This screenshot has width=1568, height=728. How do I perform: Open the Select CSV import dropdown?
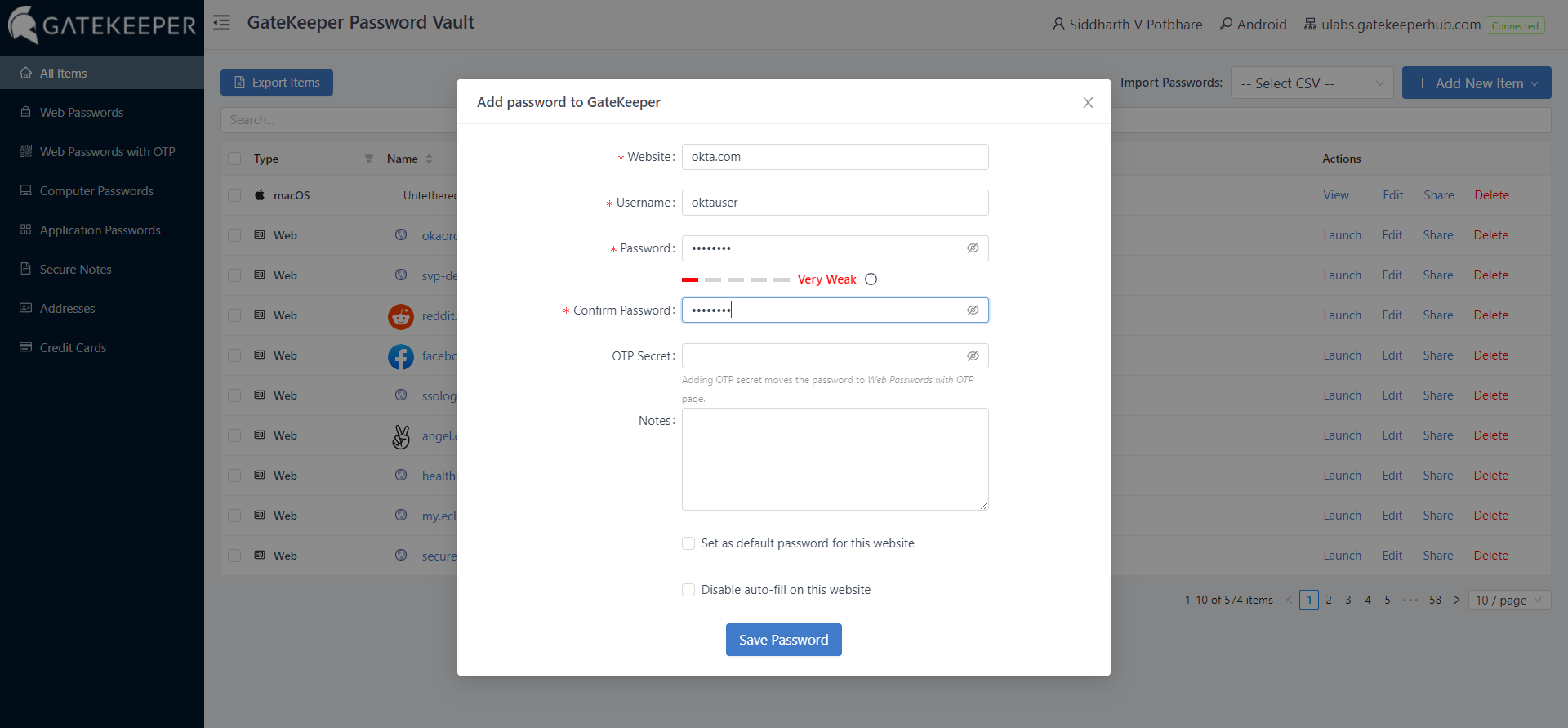1311,83
